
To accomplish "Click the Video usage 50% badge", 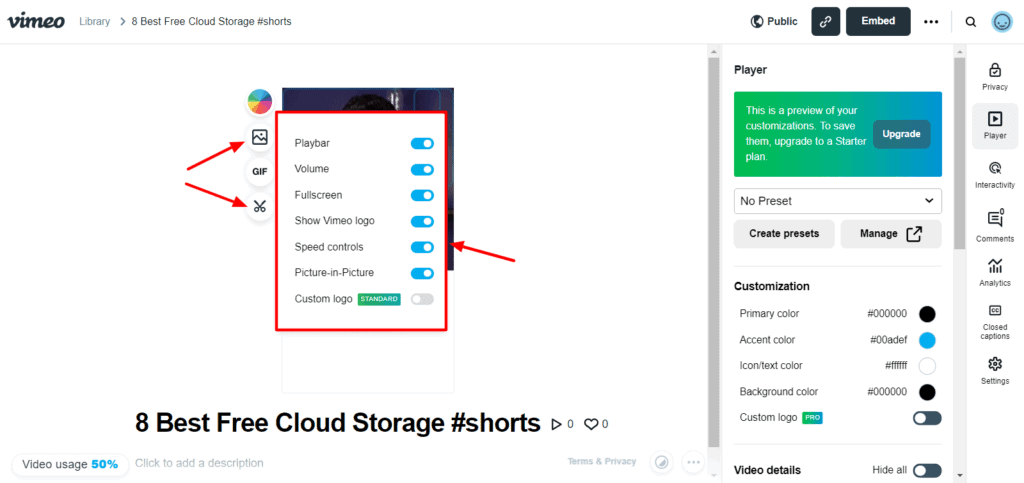I will point(70,465).
